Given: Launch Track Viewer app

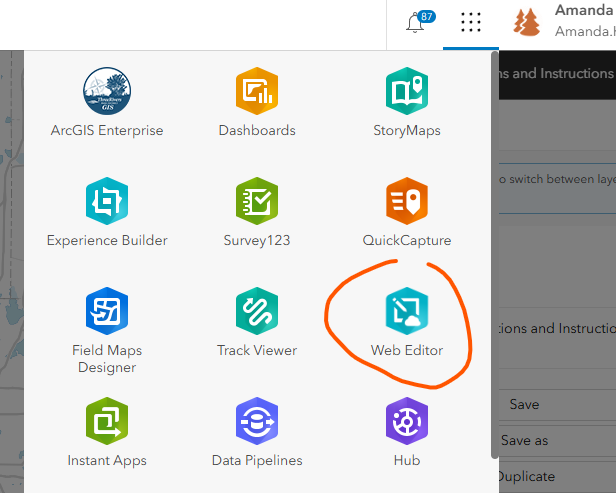Looking at the screenshot, I should (x=257, y=323).
